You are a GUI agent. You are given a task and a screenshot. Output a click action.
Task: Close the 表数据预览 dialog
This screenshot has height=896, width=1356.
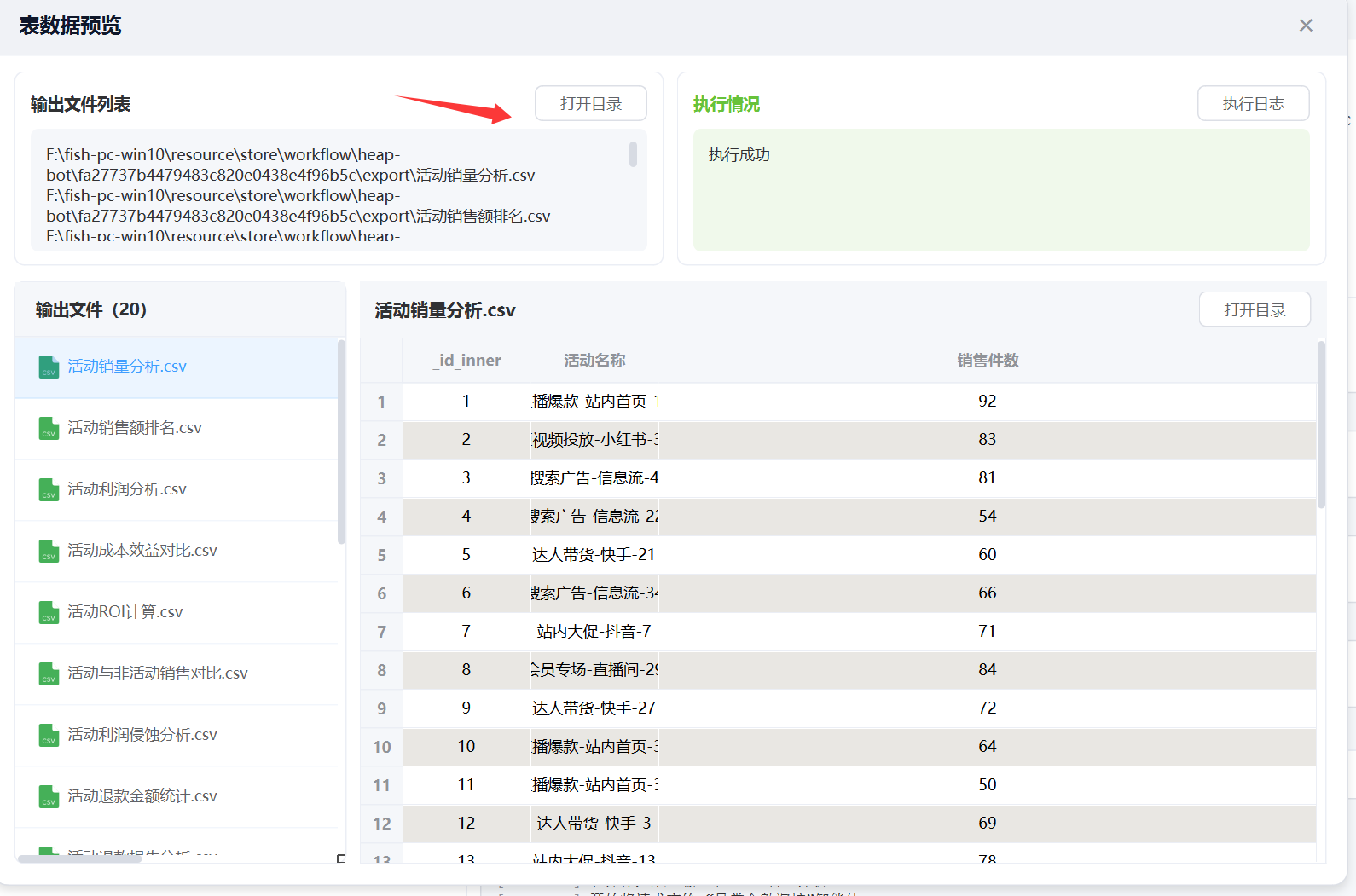[x=1305, y=26]
